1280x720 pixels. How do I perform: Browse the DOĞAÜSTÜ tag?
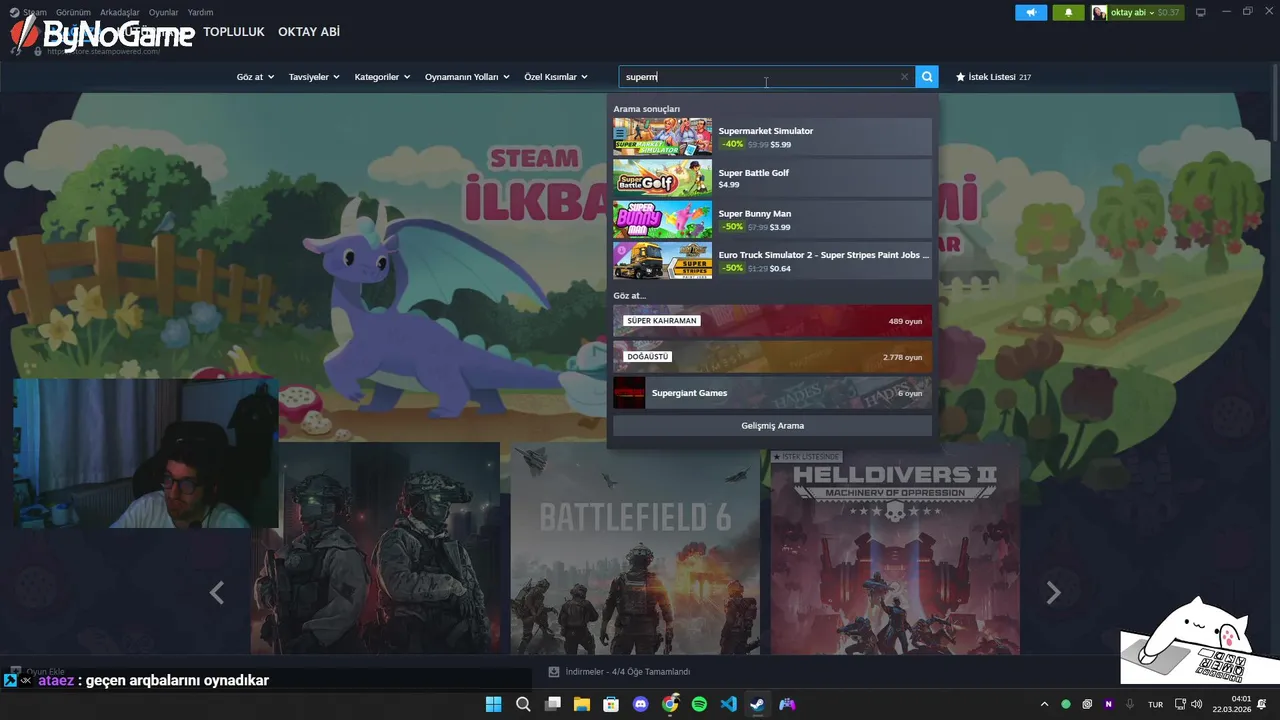[x=772, y=357]
